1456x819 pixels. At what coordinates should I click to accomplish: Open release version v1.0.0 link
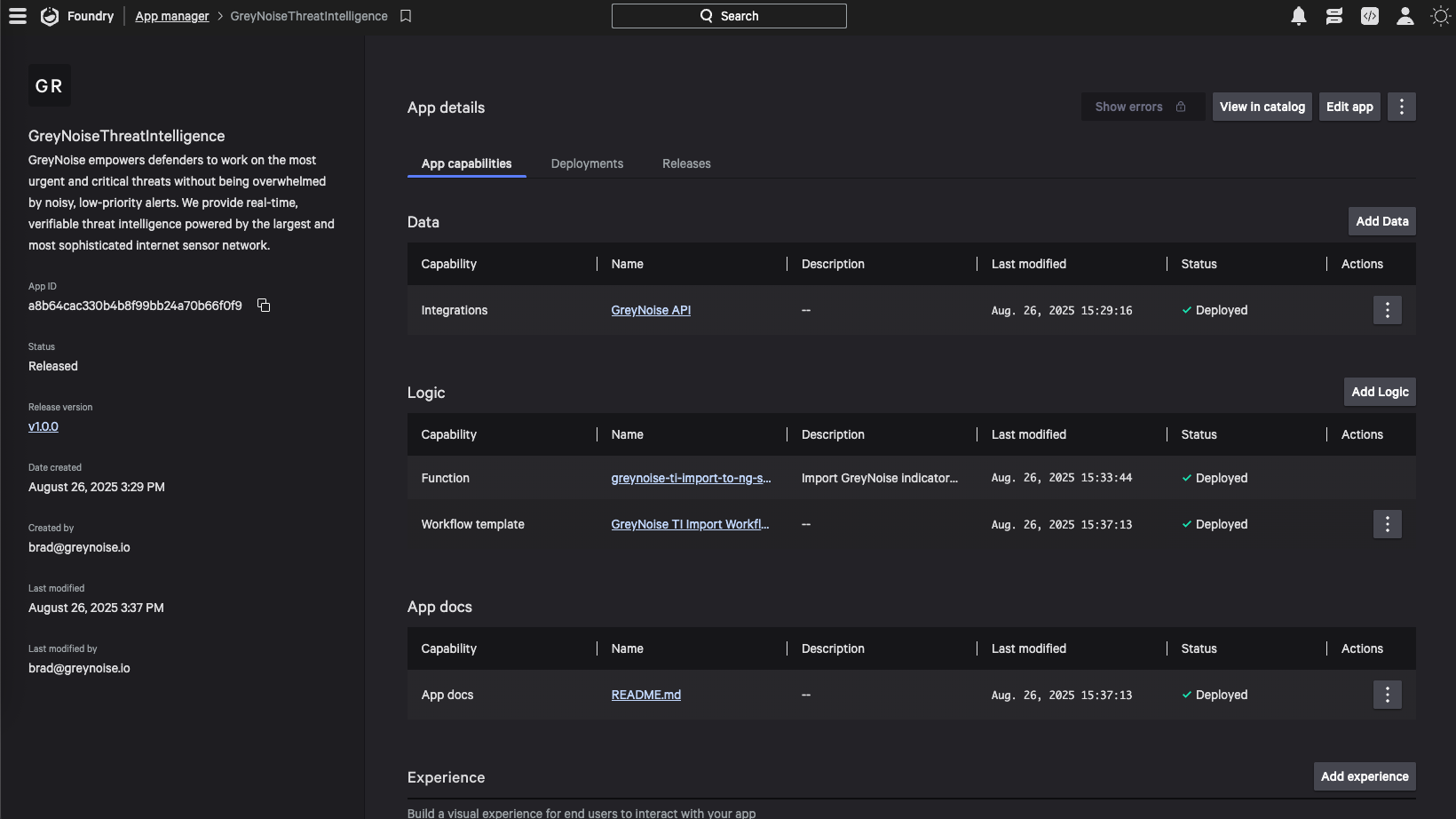coord(44,426)
